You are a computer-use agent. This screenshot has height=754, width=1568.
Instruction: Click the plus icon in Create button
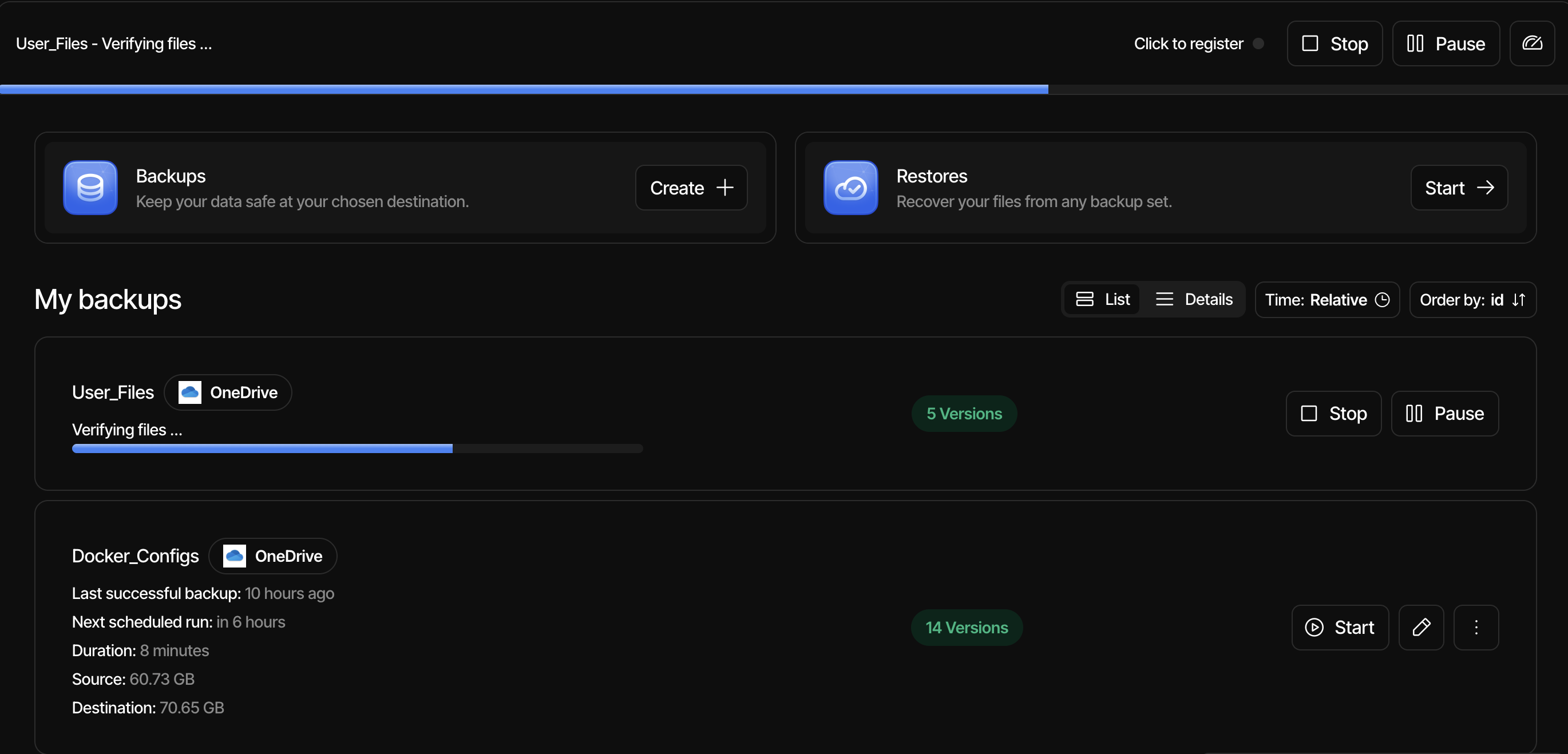click(x=724, y=188)
